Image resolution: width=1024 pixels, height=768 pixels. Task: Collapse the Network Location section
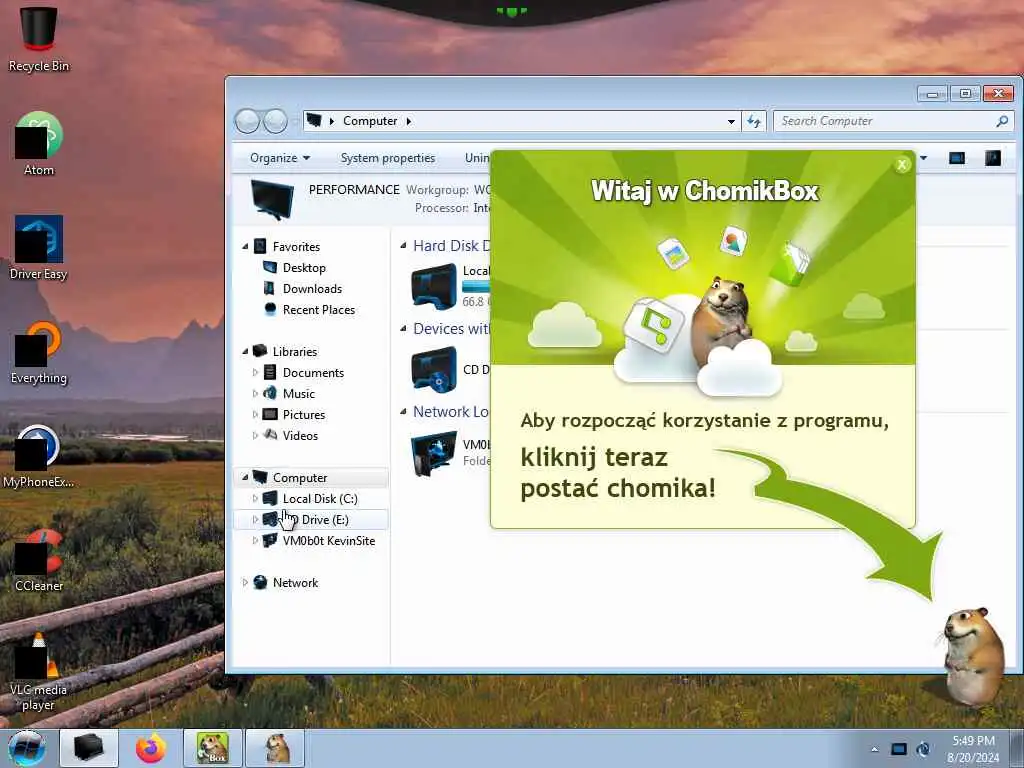click(x=403, y=412)
